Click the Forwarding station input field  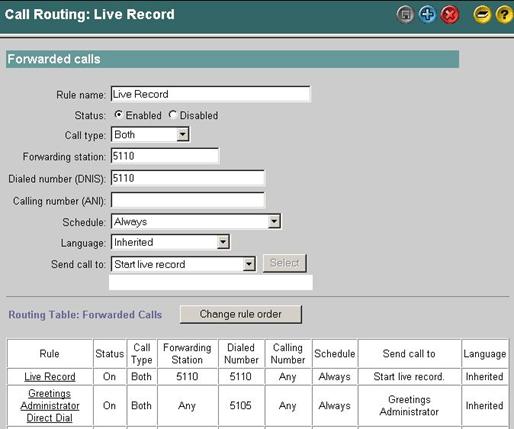(165, 156)
